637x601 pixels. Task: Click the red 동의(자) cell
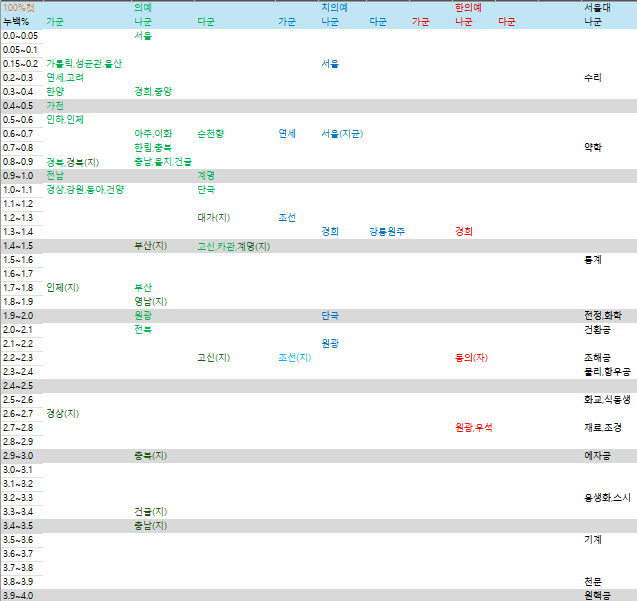471,357
